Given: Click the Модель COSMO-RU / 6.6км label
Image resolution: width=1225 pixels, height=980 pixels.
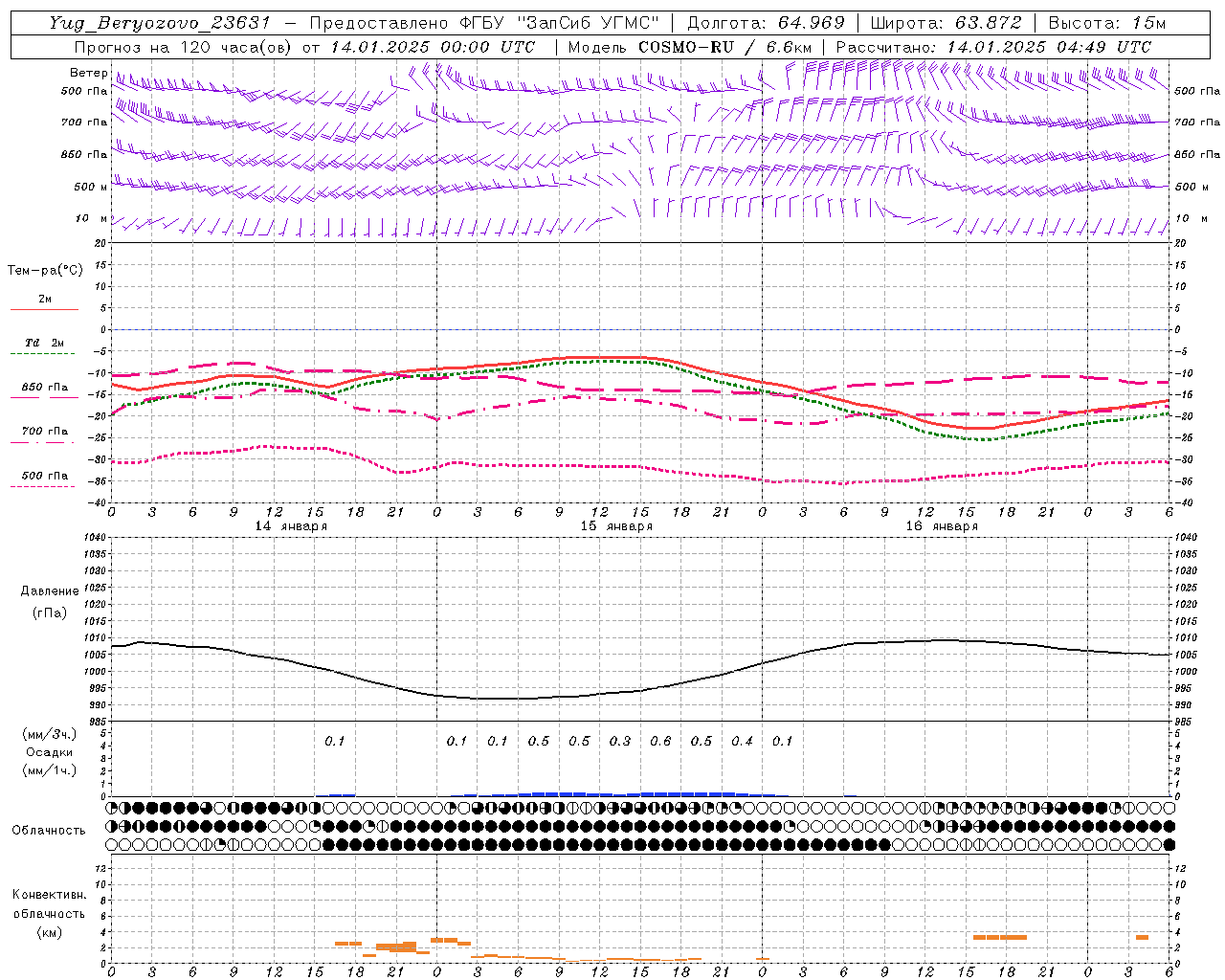Looking at the screenshot, I should pyautogui.click(x=690, y=46).
